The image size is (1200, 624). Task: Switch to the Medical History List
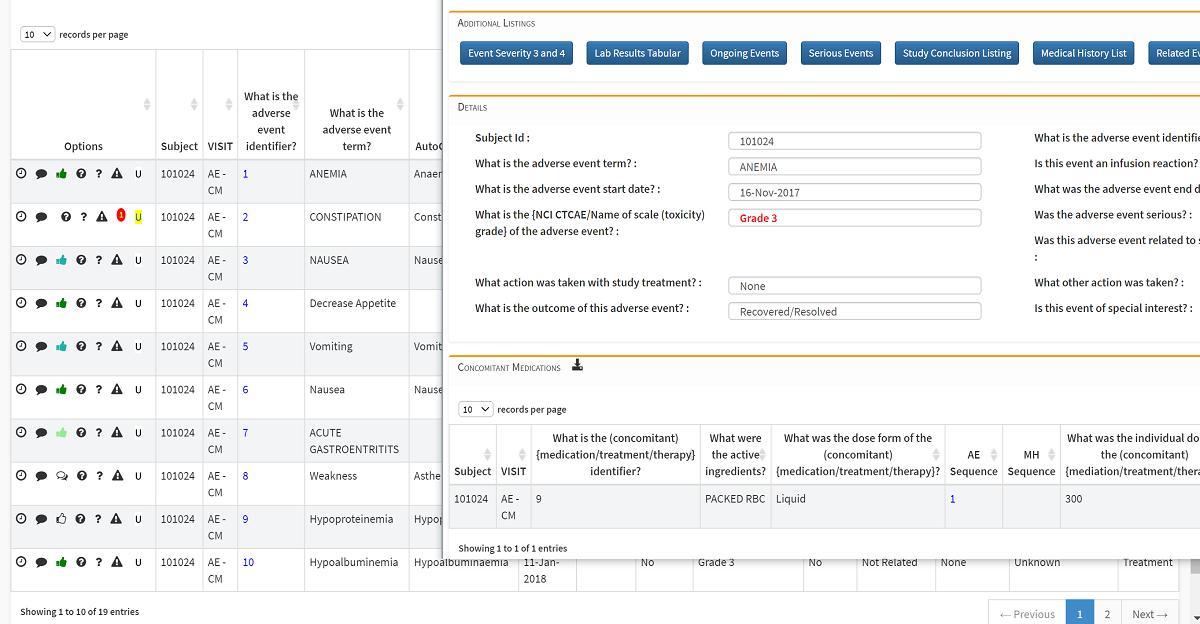[x=1083, y=53]
